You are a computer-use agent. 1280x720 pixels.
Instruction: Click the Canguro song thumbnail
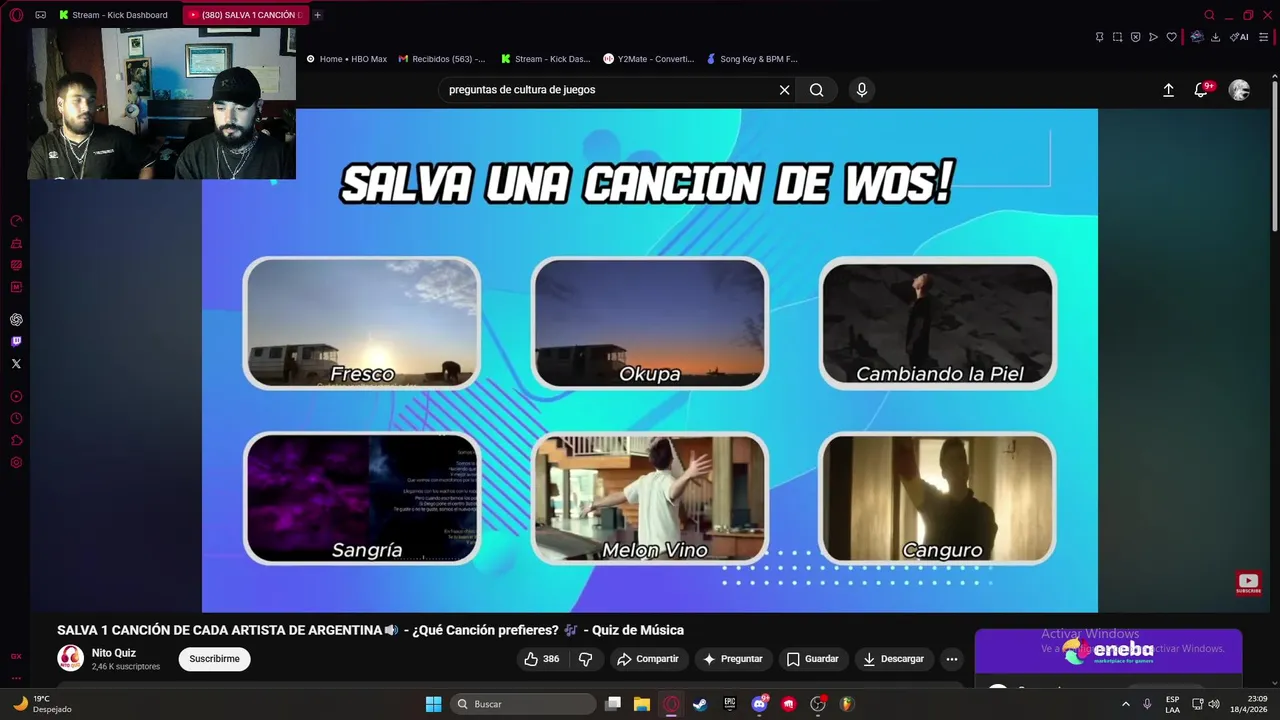pyautogui.click(x=938, y=498)
